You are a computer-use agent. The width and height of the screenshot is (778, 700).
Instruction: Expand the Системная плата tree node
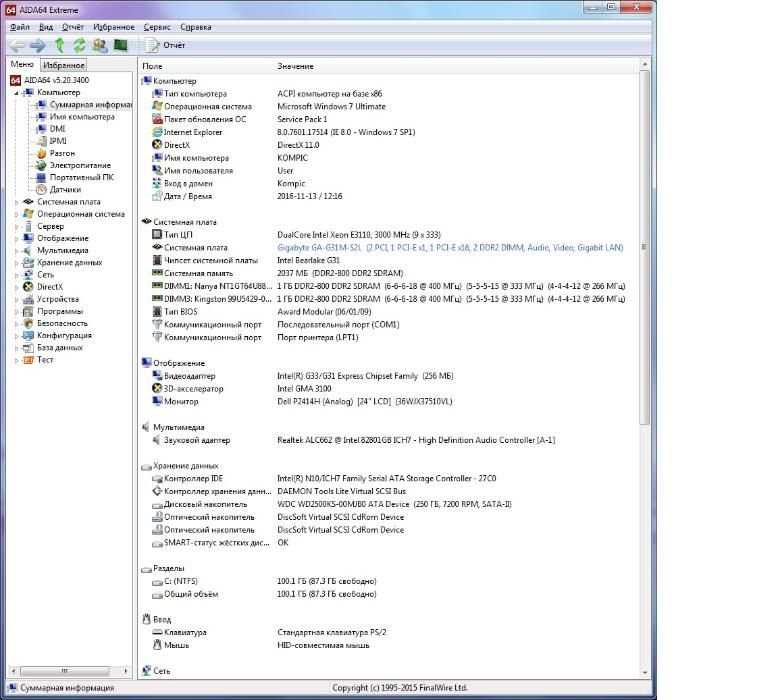pos(16,202)
